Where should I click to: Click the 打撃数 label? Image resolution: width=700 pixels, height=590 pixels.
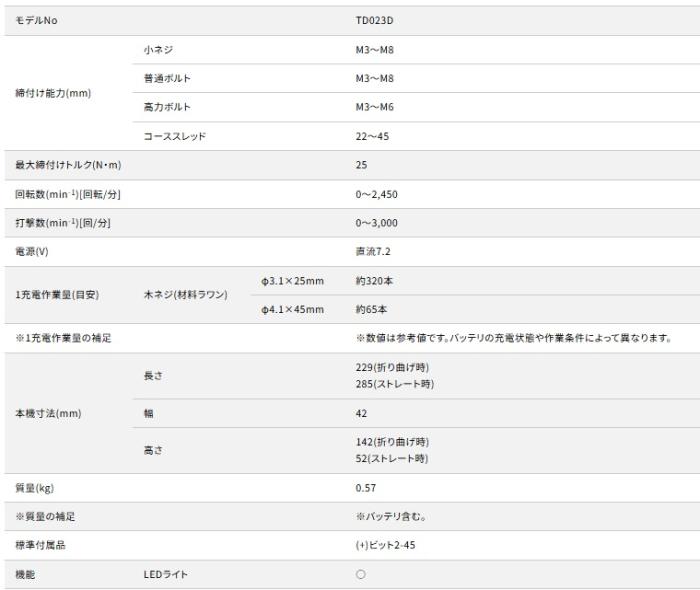point(63,223)
